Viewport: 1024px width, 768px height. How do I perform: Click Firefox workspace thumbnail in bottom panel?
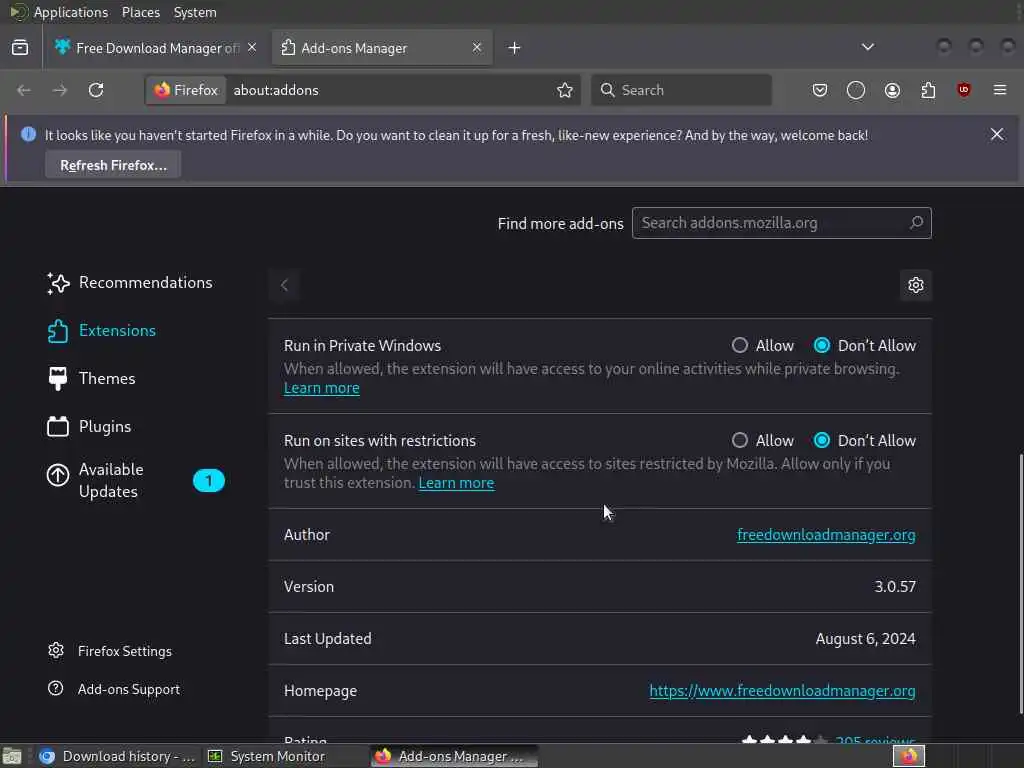tap(909, 756)
